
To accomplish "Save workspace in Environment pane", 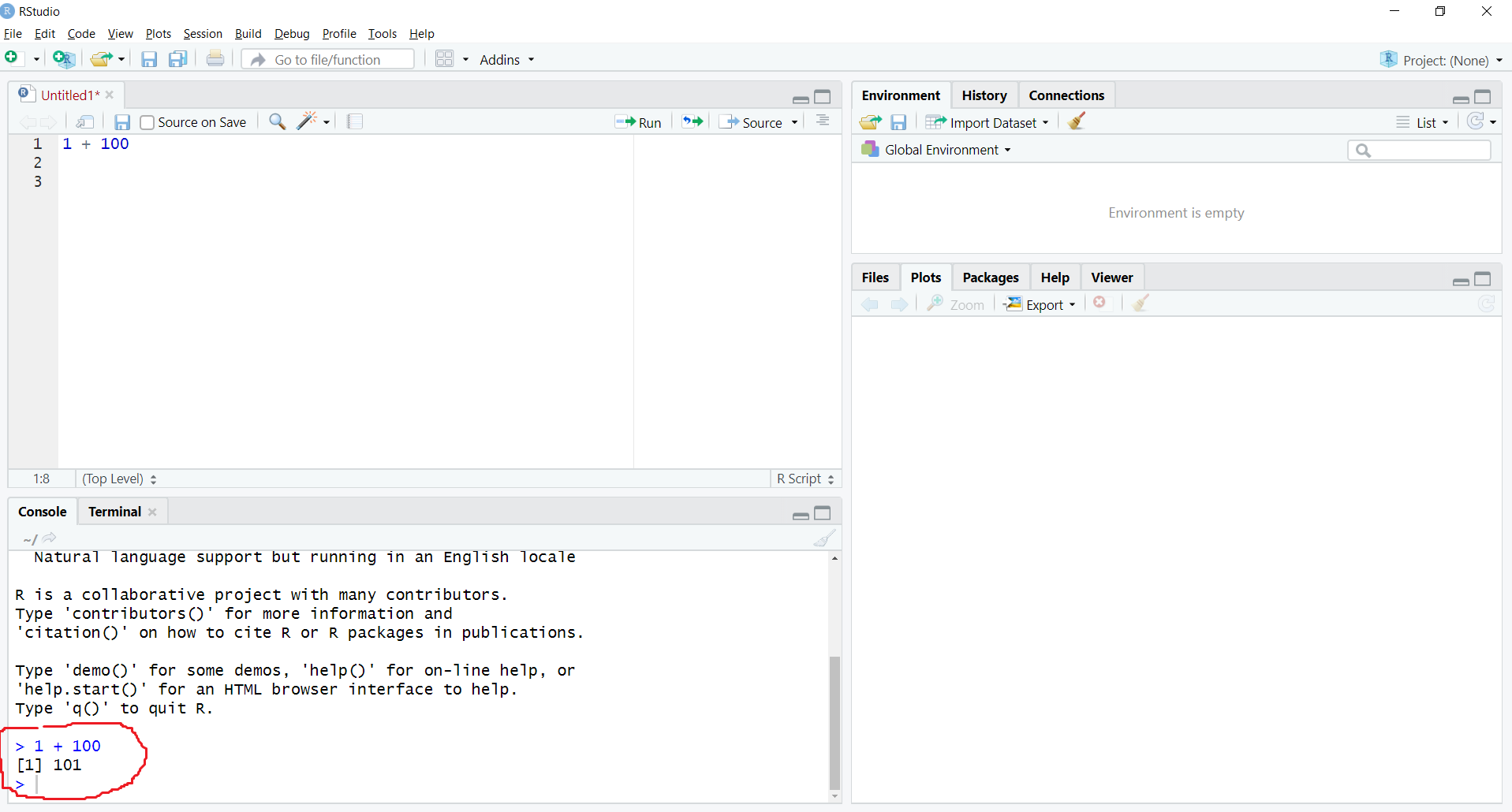I will coord(898,122).
